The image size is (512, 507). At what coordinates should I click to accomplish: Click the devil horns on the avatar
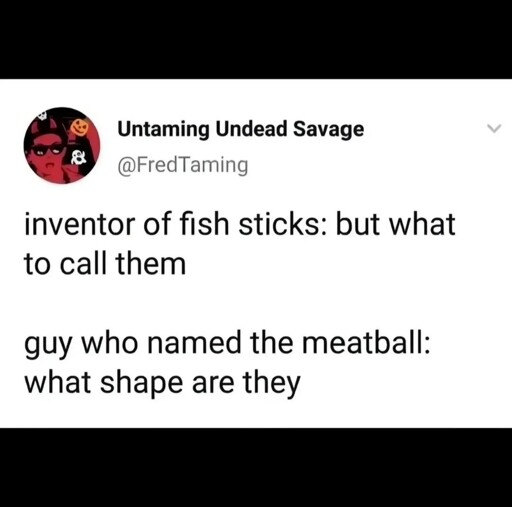46,126
